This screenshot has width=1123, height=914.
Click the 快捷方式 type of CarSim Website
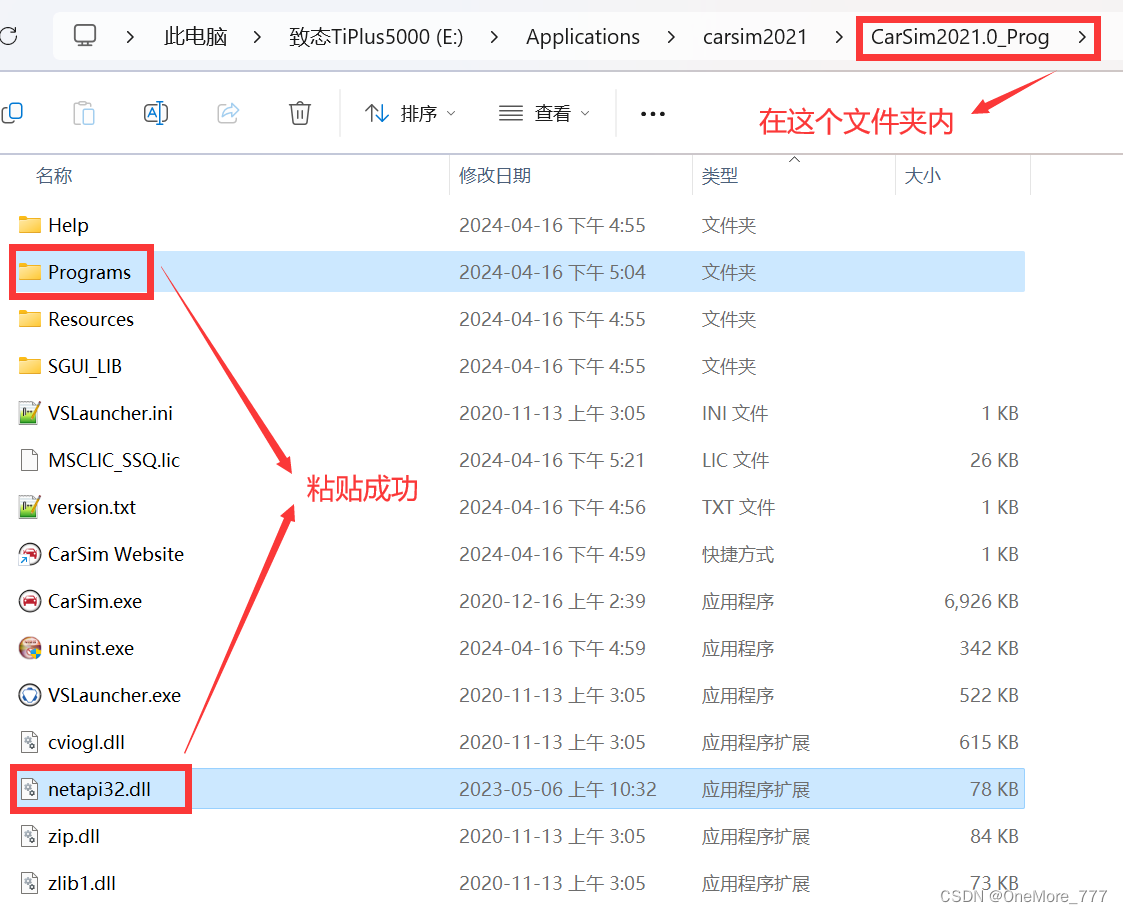coord(738,554)
